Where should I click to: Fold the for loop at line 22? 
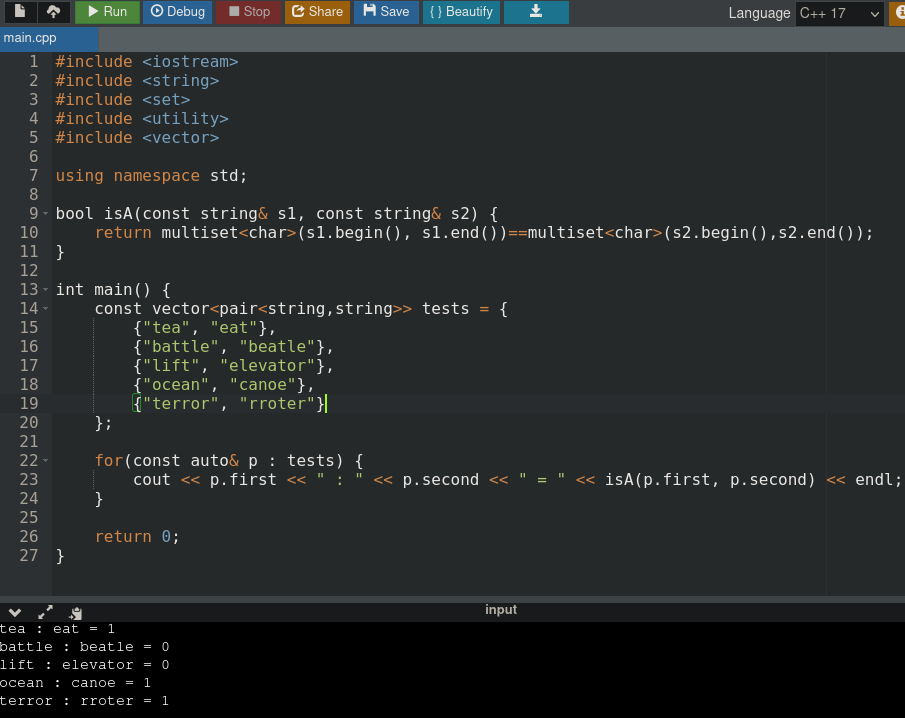(x=46, y=461)
